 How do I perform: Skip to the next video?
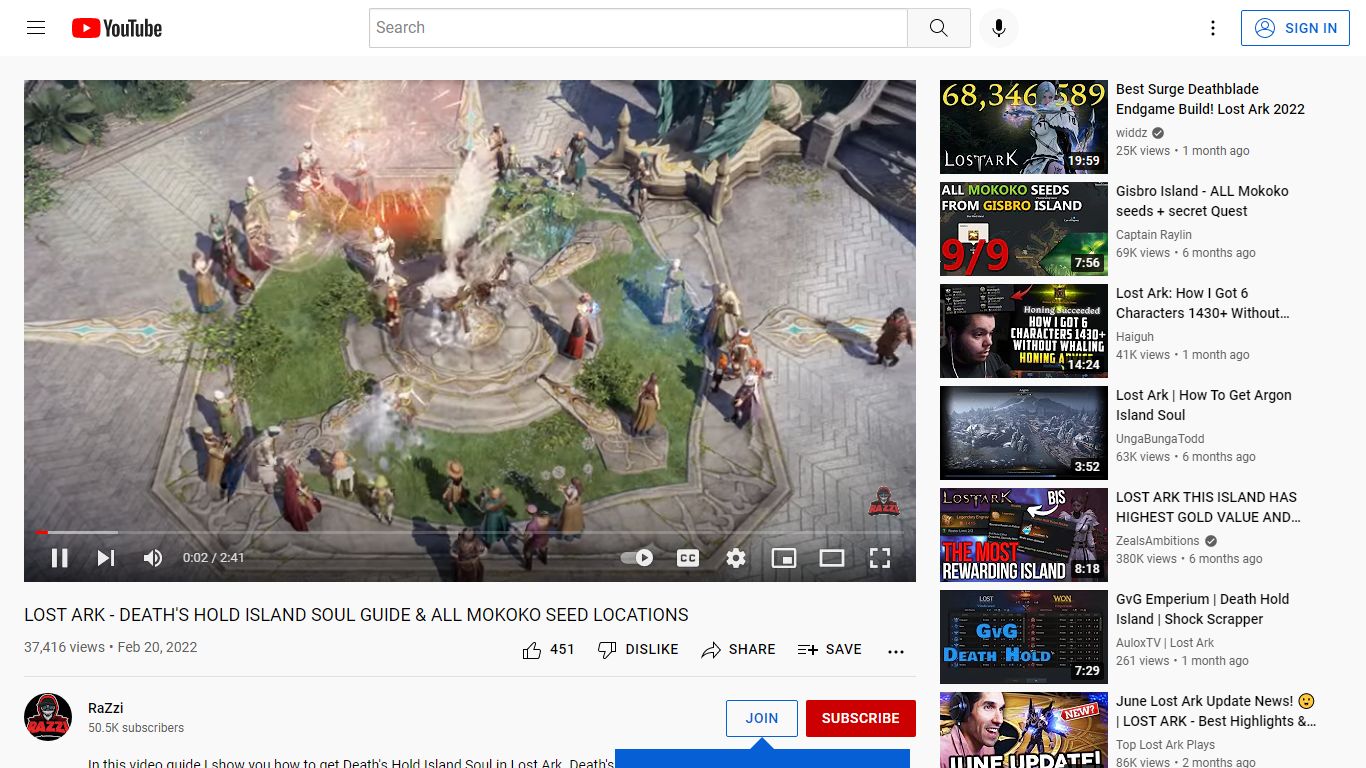coord(106,558)
